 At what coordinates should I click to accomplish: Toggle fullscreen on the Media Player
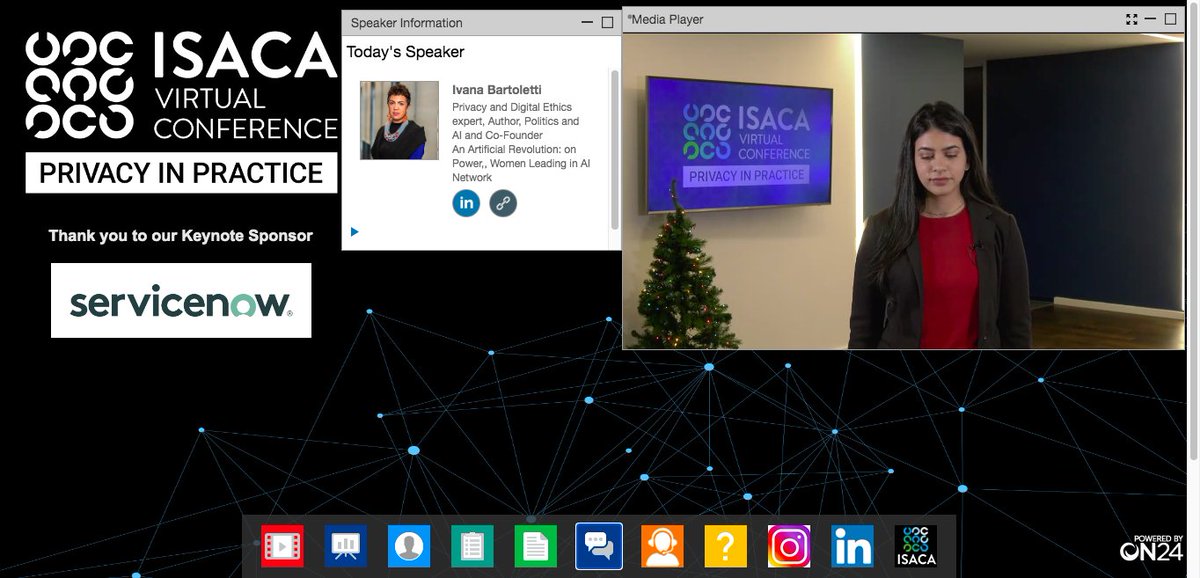click(x=1131, y=18)
